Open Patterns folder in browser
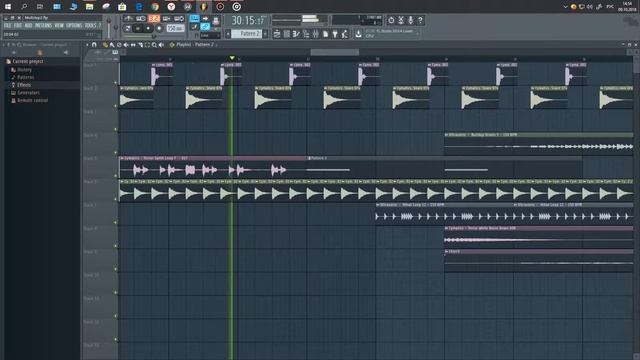The height and width of the screenshot is (360, 640). 25,77
